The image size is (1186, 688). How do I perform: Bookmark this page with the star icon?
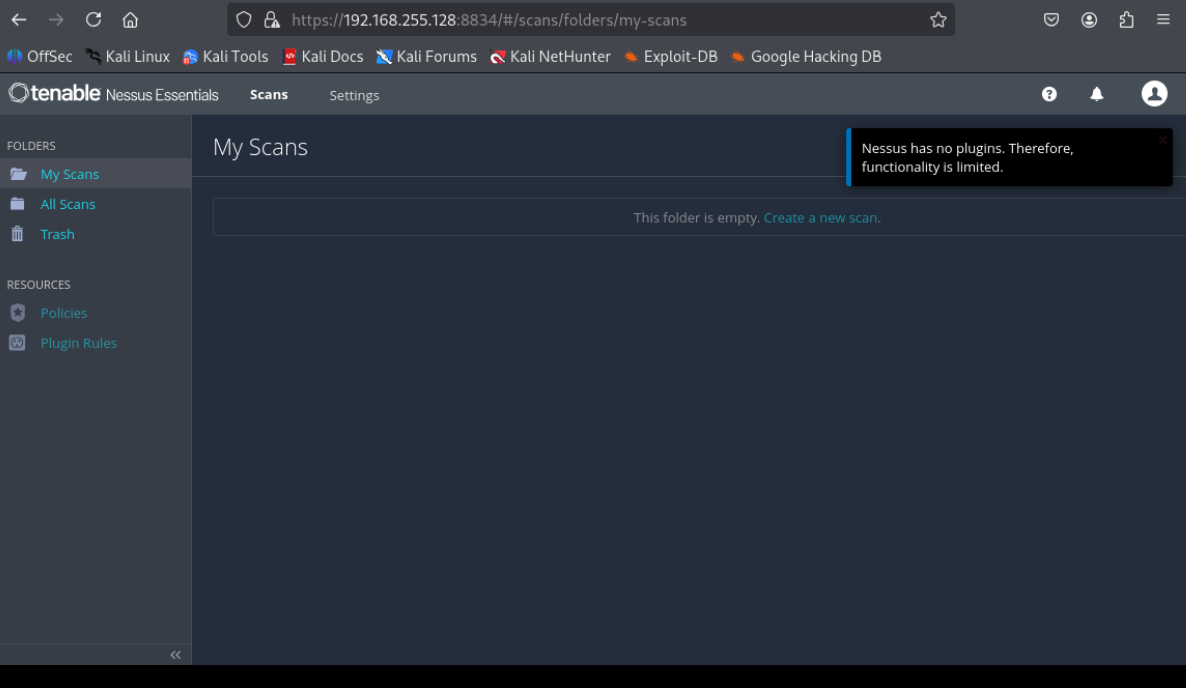(x=938, y=20)
